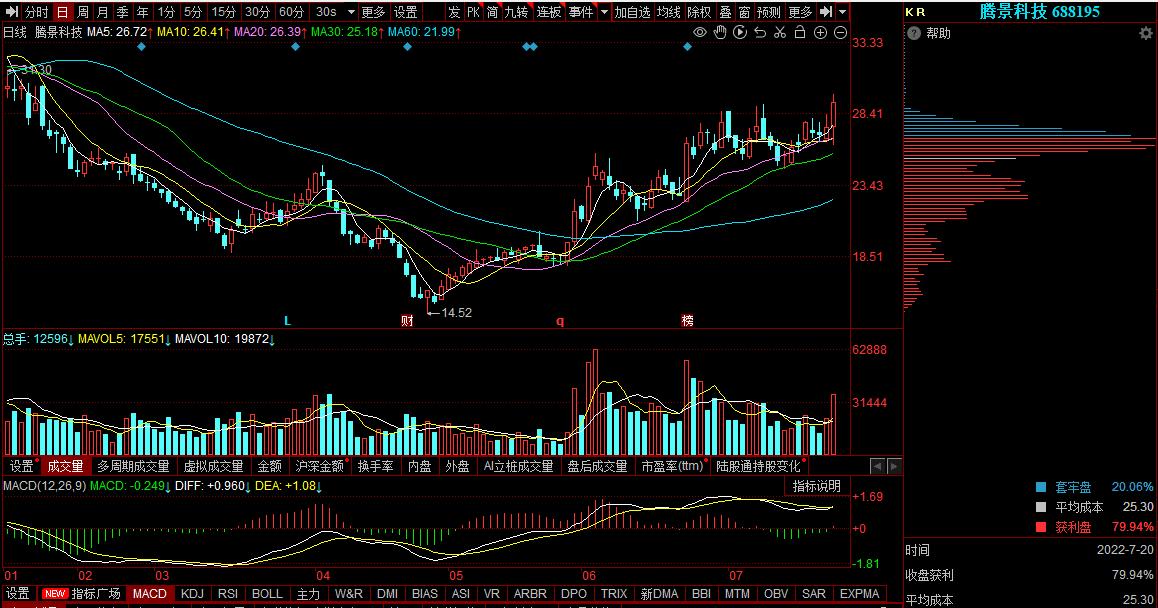The image size is (1158, 608).
Task: Open the 30s period dropdown arrow
Action: (351, 13)
